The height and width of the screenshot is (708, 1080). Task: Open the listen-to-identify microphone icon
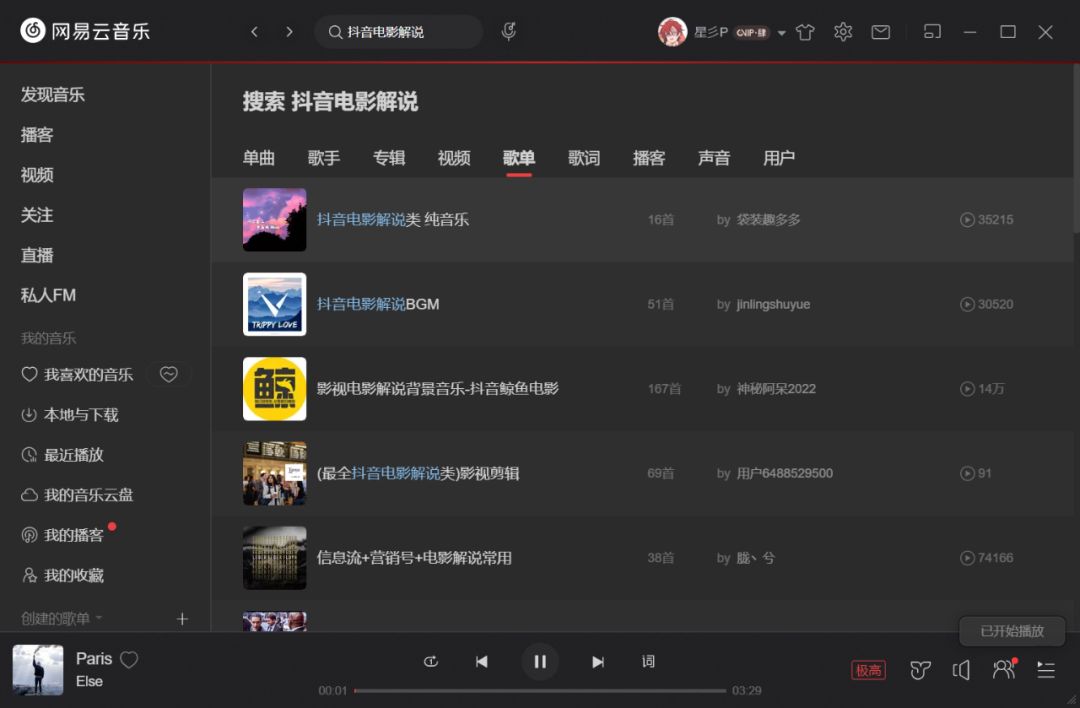508,32
